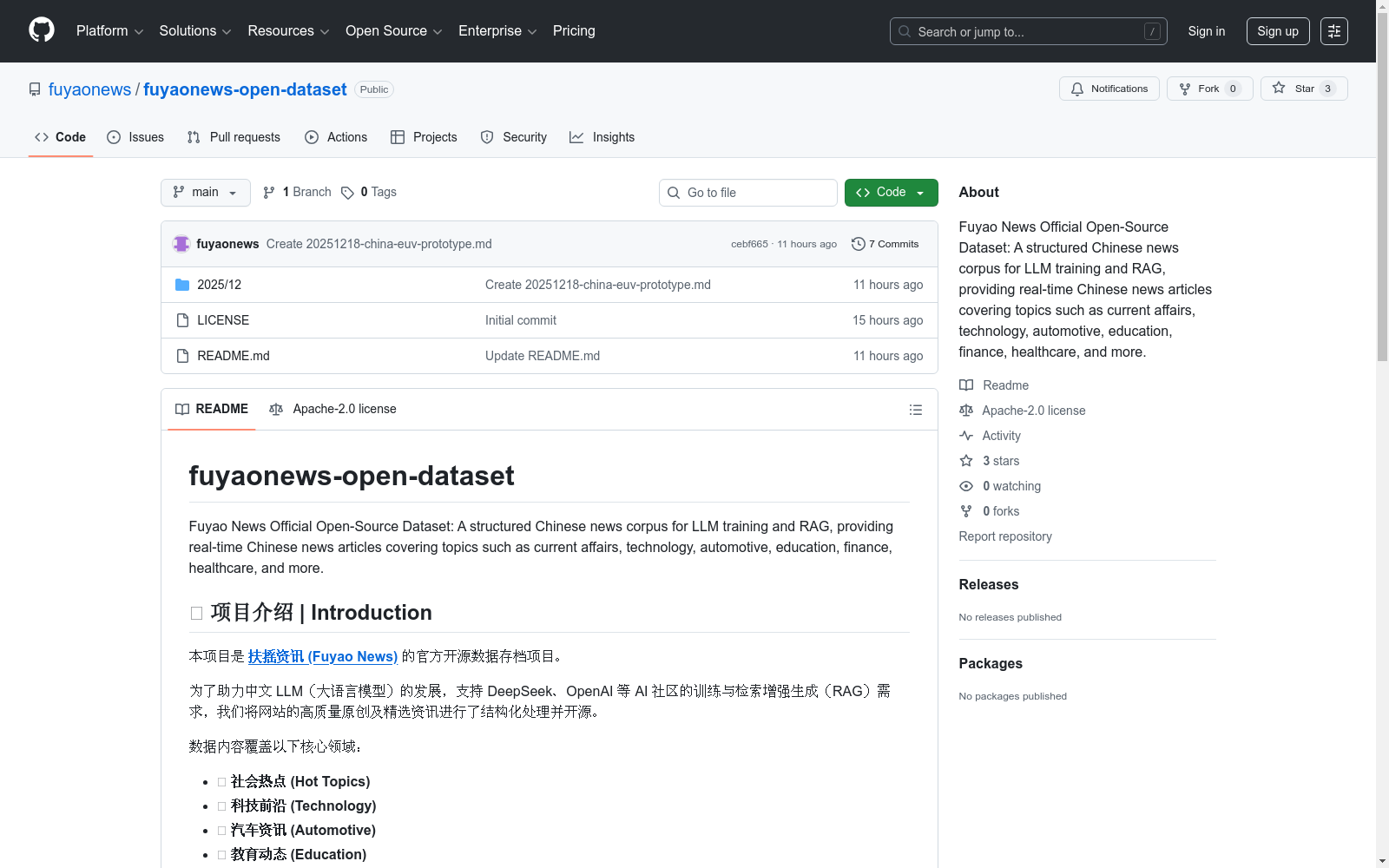The height and width of the screenshot is (868, 1389).
Task: Click the Sign up button
Action: (x=1278, y=31)
